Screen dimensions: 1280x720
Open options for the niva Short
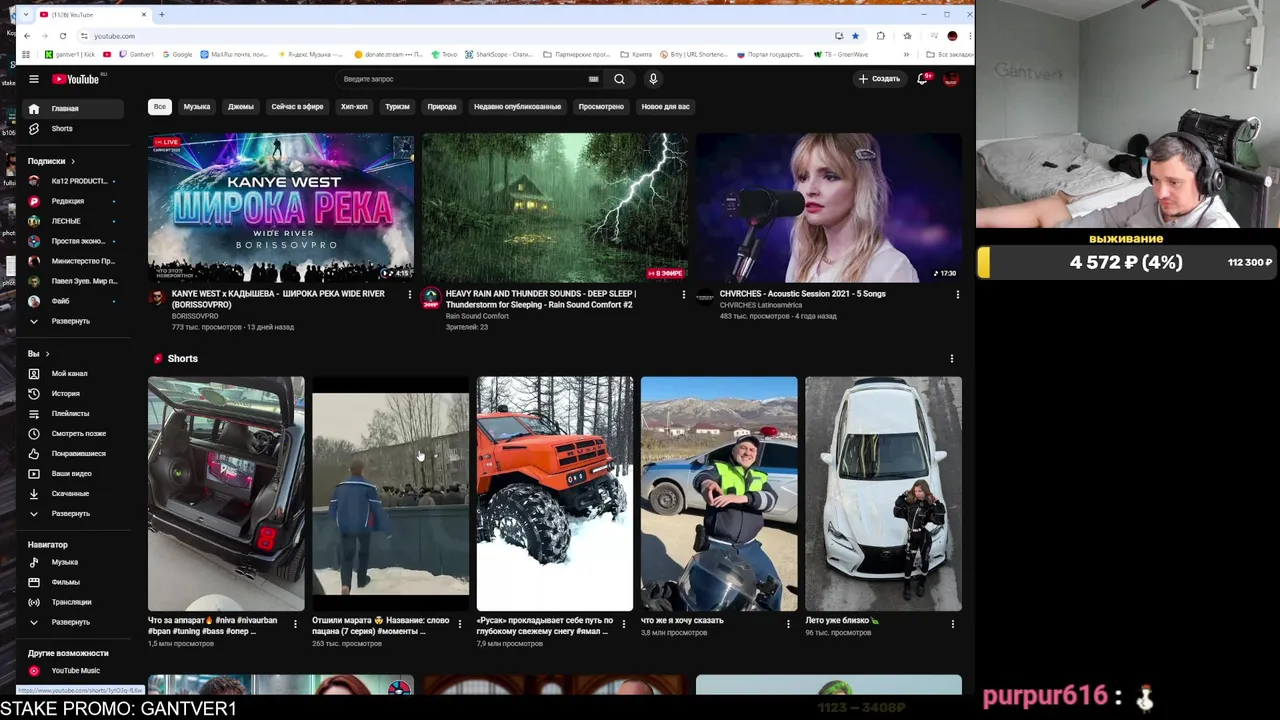coord(295,624)
